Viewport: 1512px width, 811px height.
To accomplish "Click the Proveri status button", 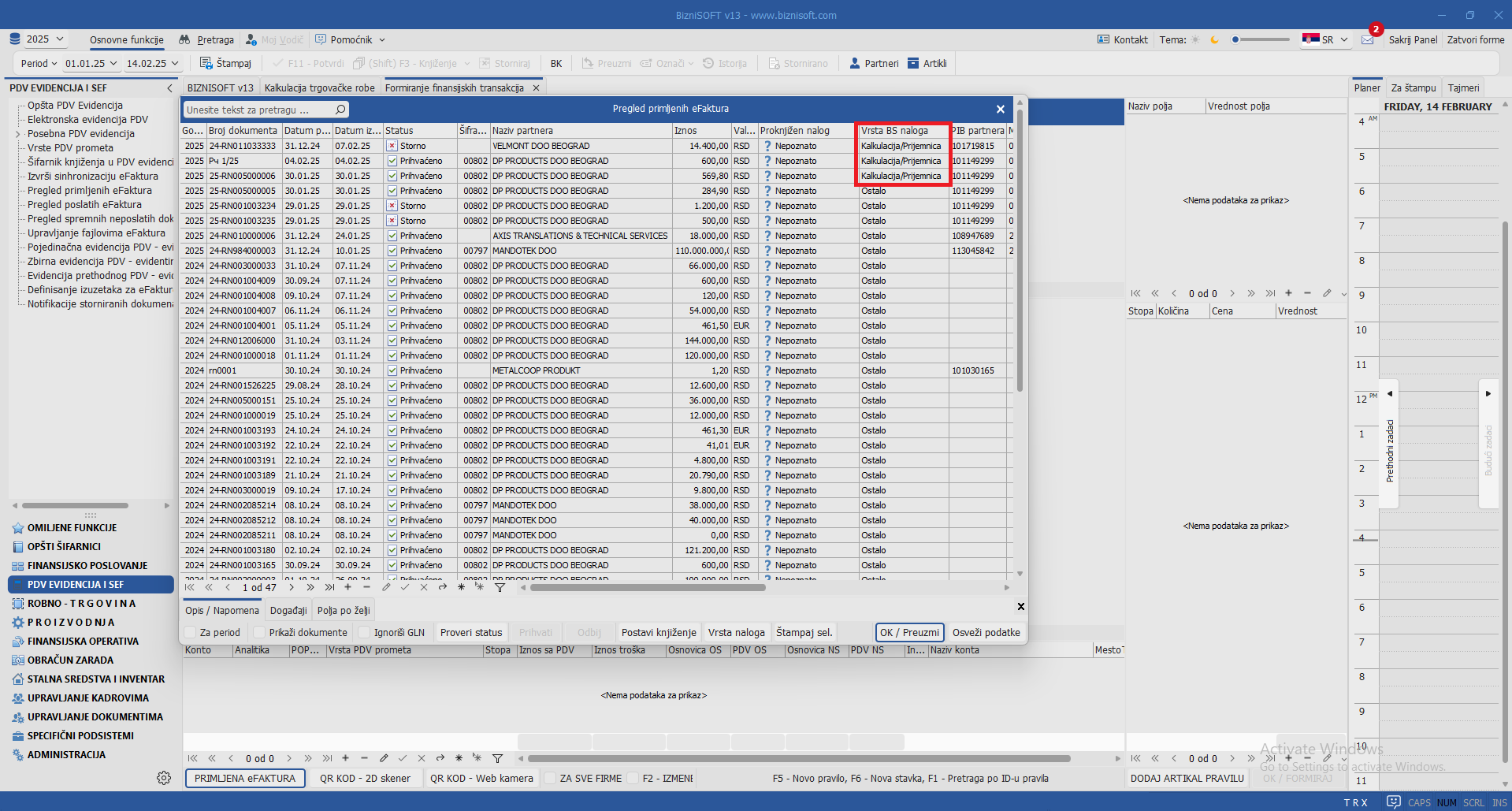I will click(x=470, y=632).
